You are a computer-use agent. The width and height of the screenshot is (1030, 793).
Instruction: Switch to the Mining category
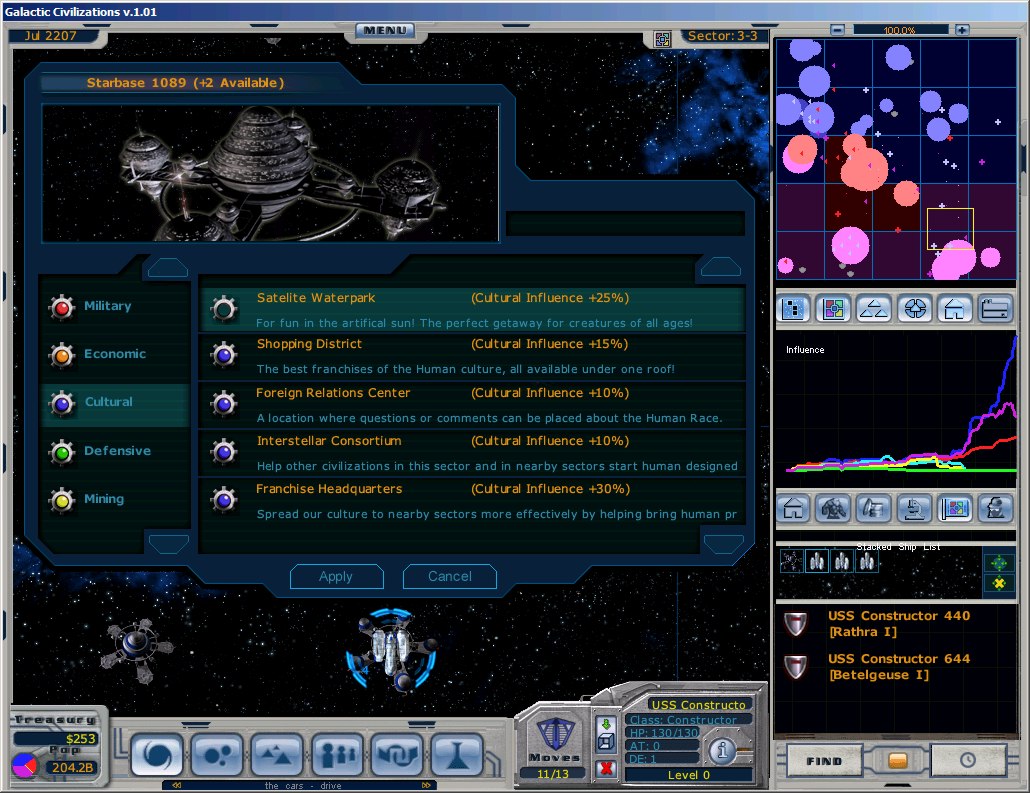116,499
